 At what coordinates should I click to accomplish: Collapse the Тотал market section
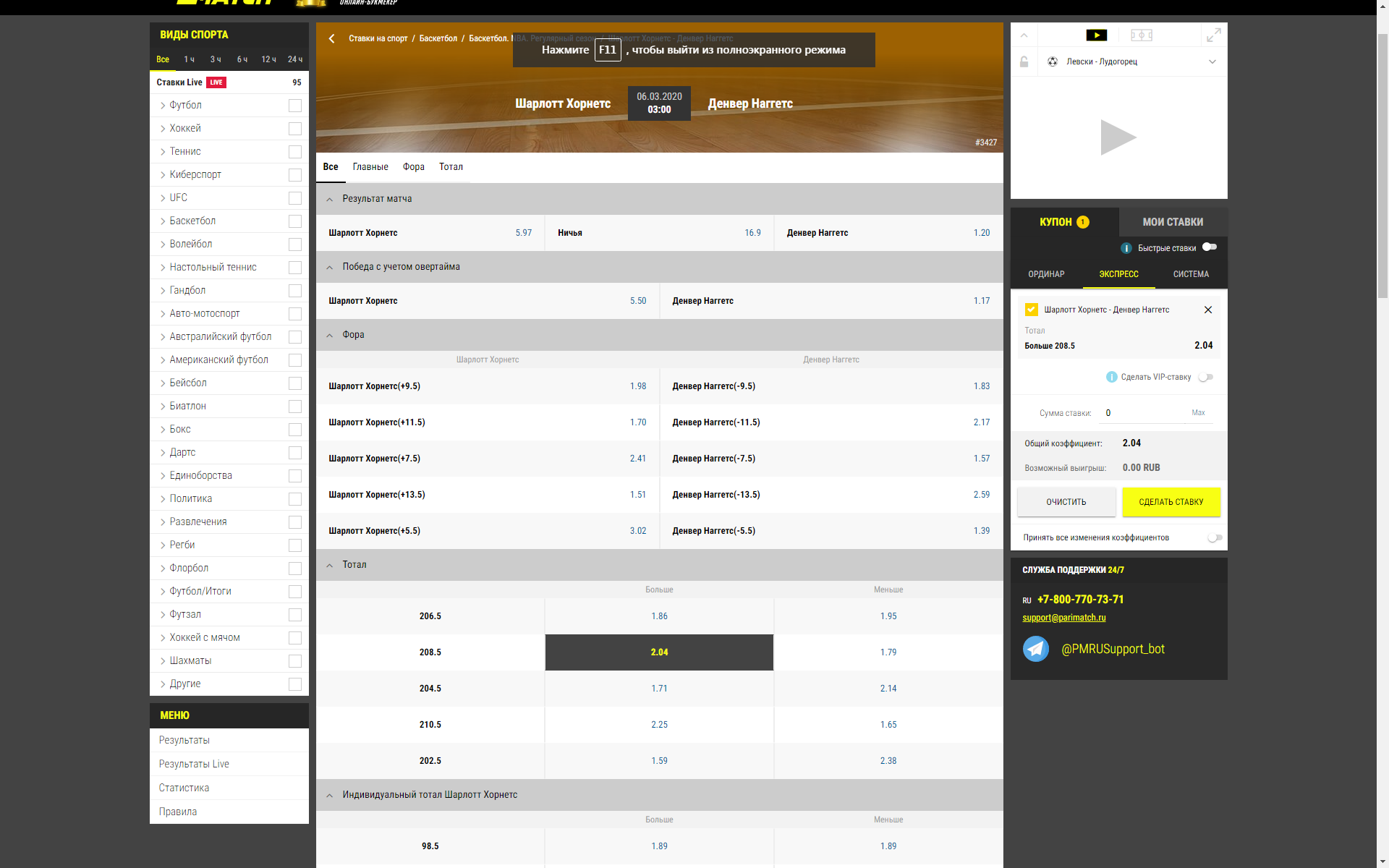coord(329,565)
